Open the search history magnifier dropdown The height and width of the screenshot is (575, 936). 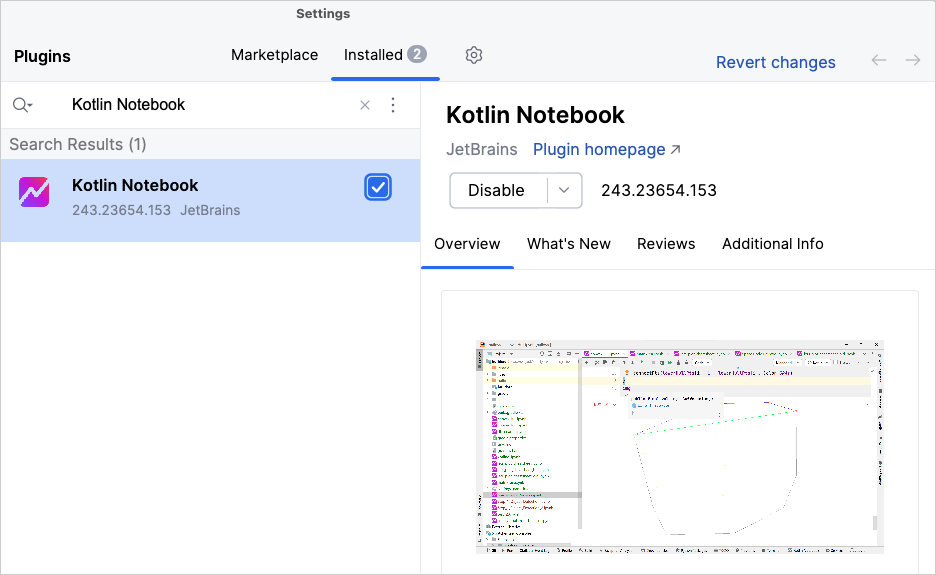[x=22, y=105]
